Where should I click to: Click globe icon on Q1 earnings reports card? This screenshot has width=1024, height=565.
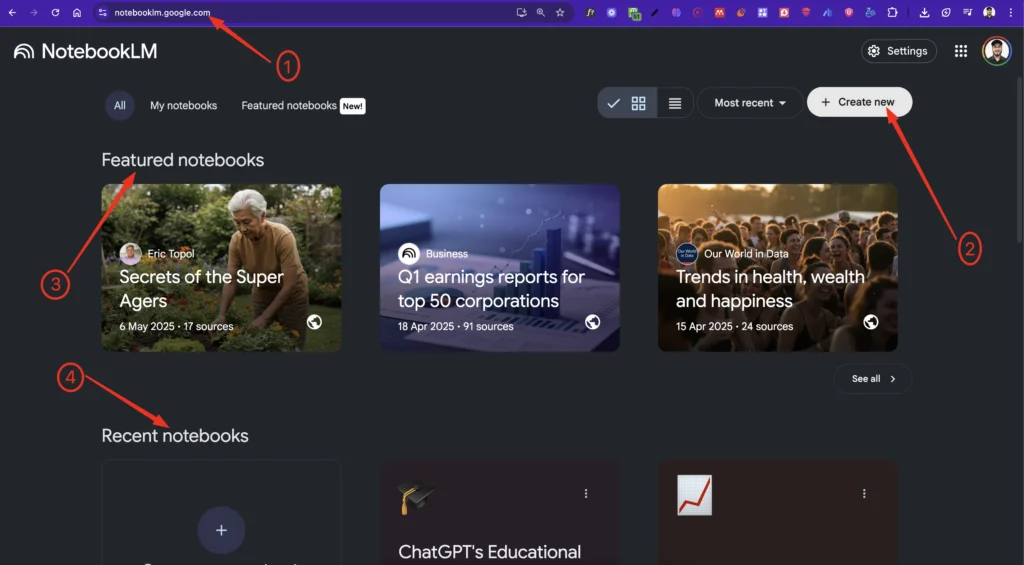pyautogui.click(x=592, y=322)
